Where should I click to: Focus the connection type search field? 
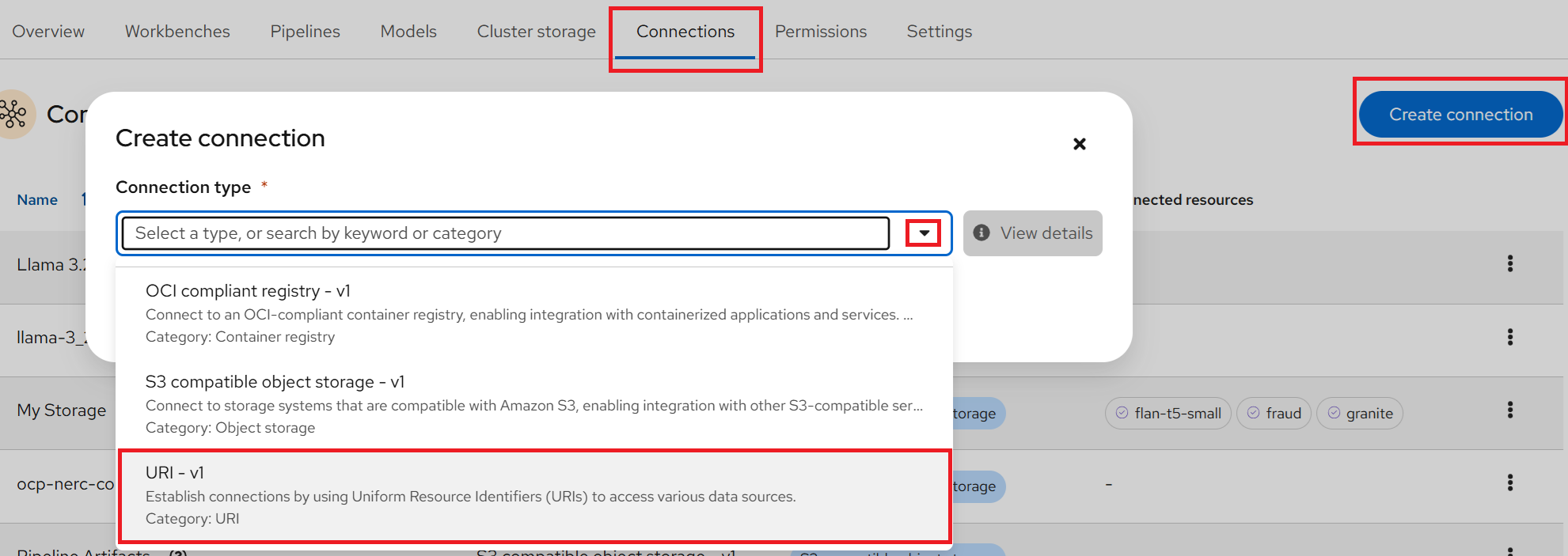click(505, 233)
